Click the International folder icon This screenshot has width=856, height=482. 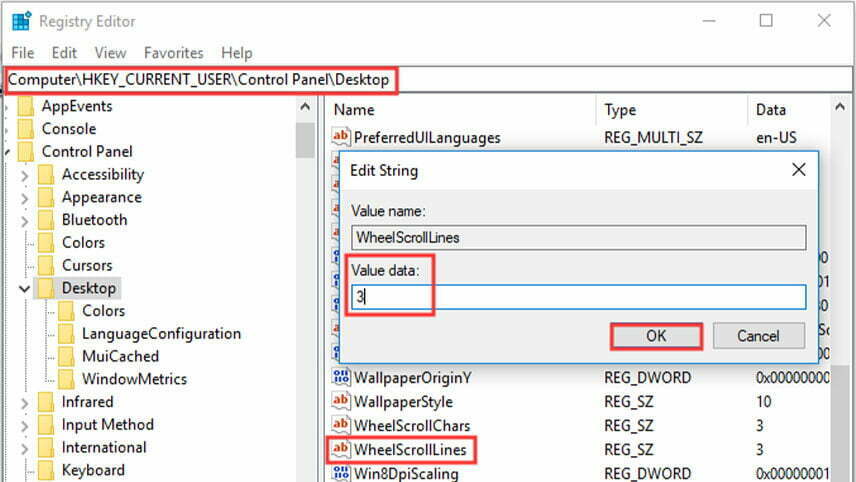tap(46, 448)
